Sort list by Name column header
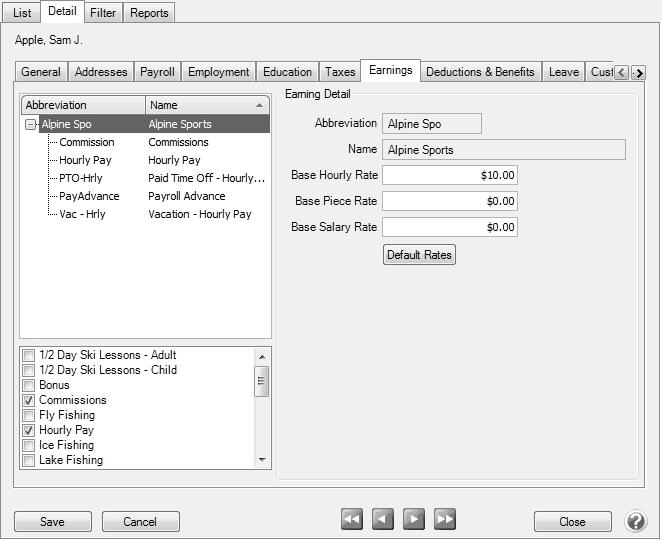This screenshot has height=540, width=662. pos(206,105)
